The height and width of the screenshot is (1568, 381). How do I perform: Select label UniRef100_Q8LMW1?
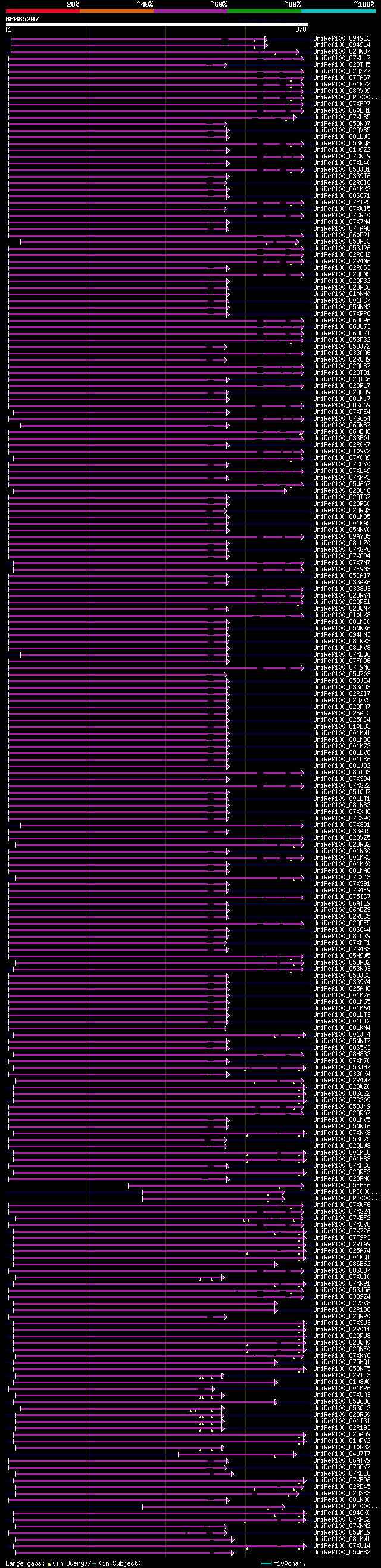(342, 1539)
